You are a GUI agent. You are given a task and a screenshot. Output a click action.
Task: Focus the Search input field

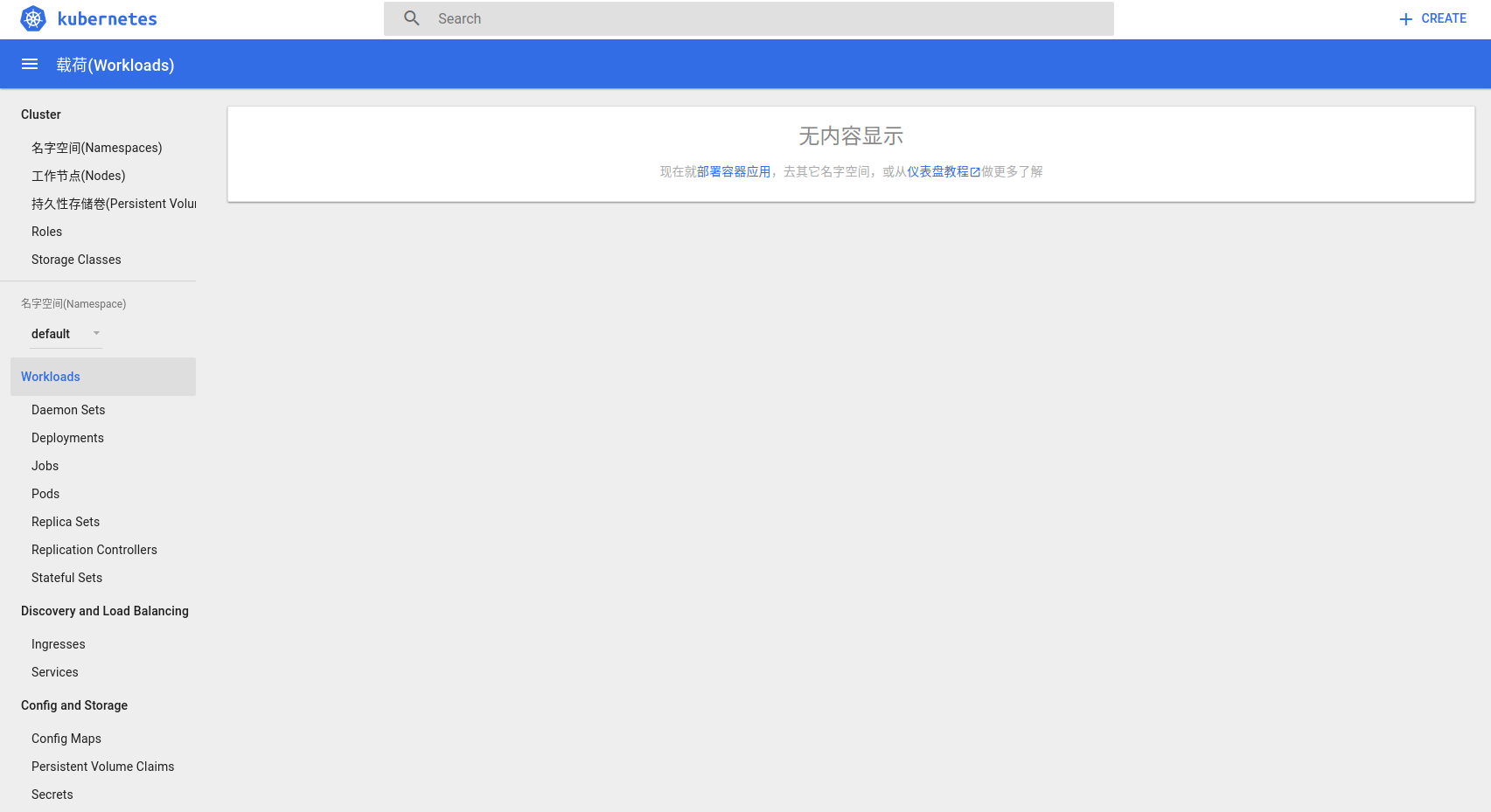[x=749, y=18]
